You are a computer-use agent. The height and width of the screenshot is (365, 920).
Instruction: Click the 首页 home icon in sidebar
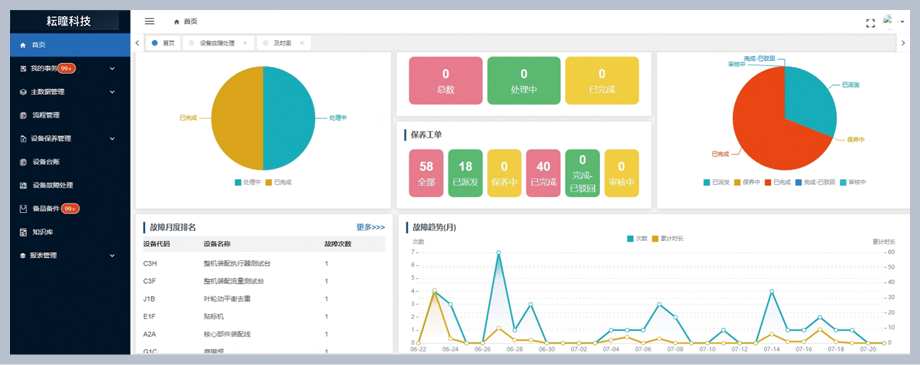click(23, 45)
